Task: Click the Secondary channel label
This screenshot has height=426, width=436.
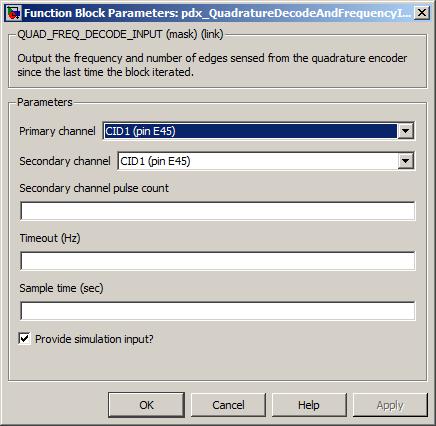Action: point(65,161)
